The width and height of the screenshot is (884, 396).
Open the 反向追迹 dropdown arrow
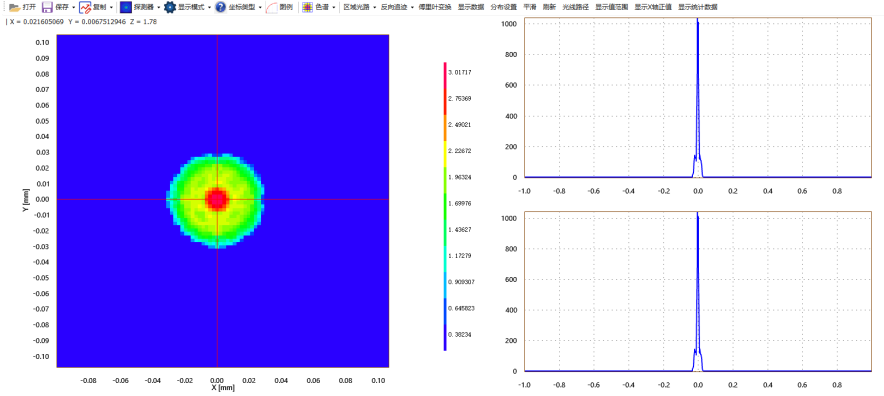pos(412,8)
